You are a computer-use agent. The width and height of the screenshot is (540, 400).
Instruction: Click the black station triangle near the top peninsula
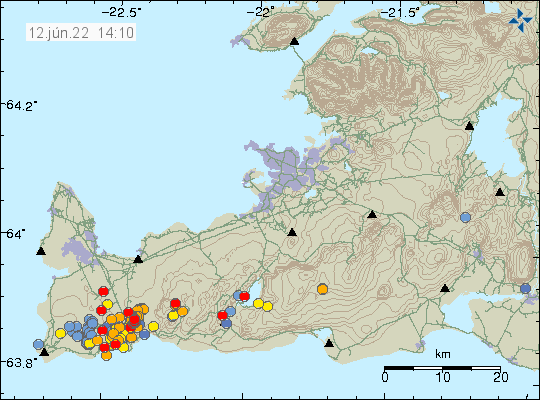[294, 41]
